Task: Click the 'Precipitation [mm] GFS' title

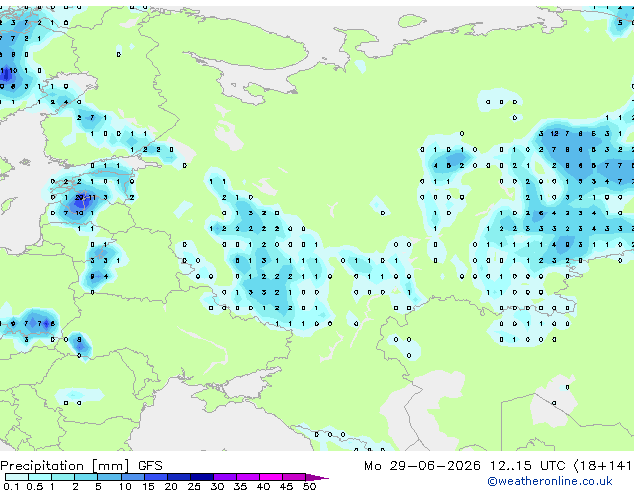Action: [x=81, y=466]
